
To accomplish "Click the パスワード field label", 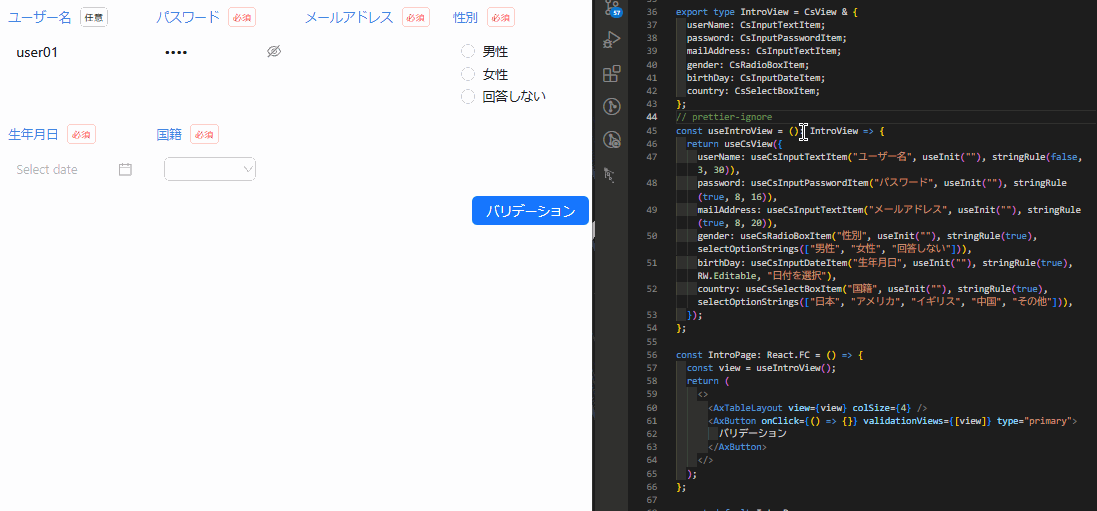I will 187,18.
